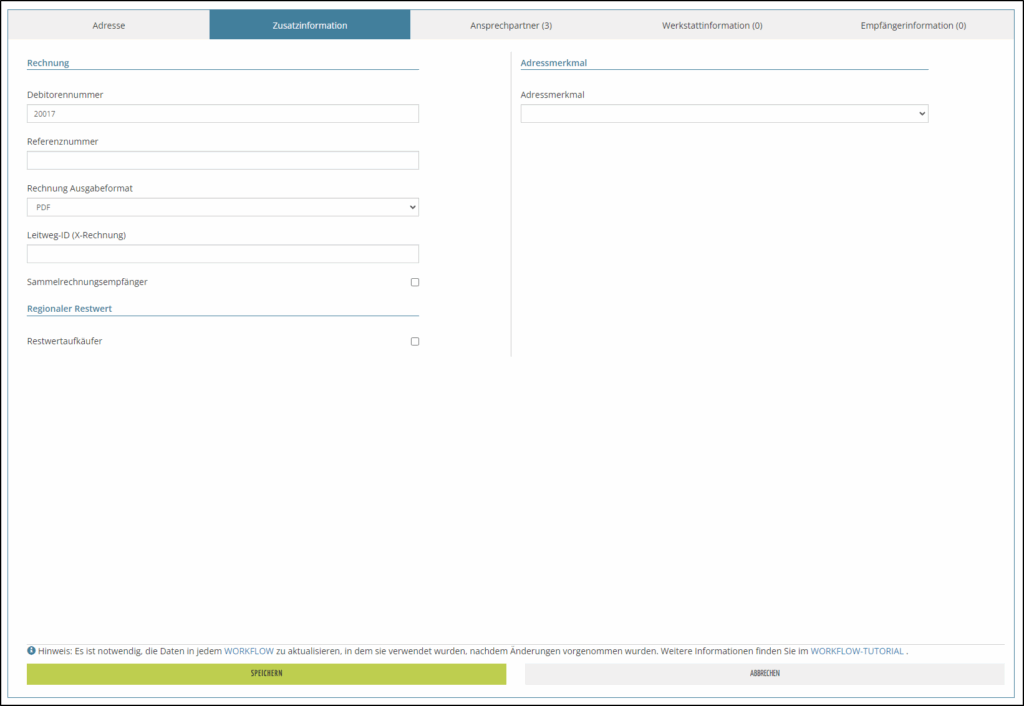The image size is (1024, 706).
Task: Tick the Restwertaufkäufer checkbox
Action: pos(415,342)
